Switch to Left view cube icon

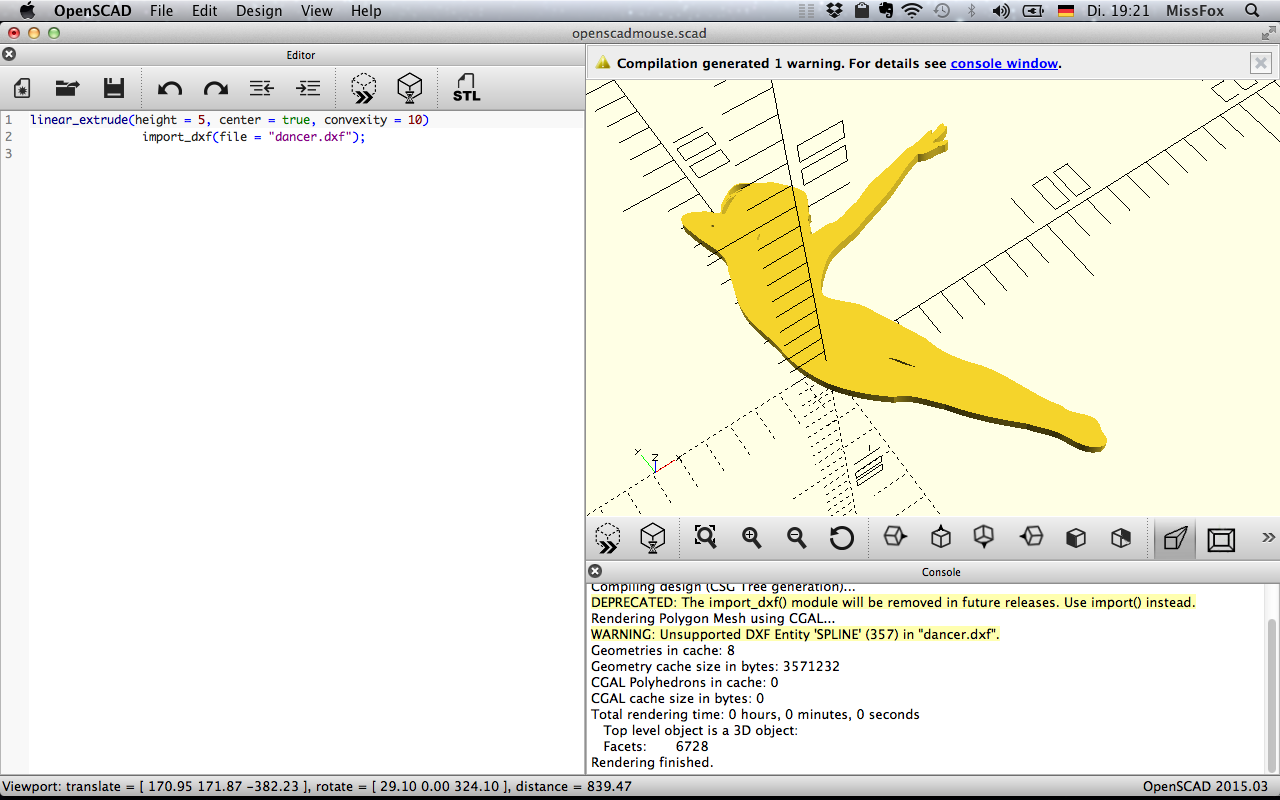(1031, 537)
